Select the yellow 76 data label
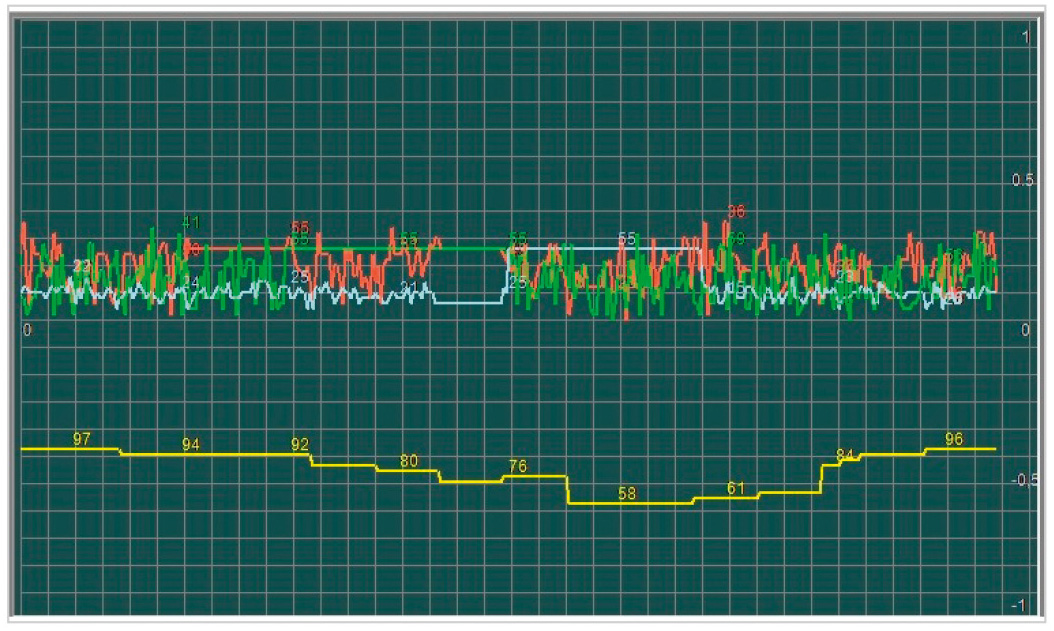The image size is (1054, 631). [x=518, y=466]
